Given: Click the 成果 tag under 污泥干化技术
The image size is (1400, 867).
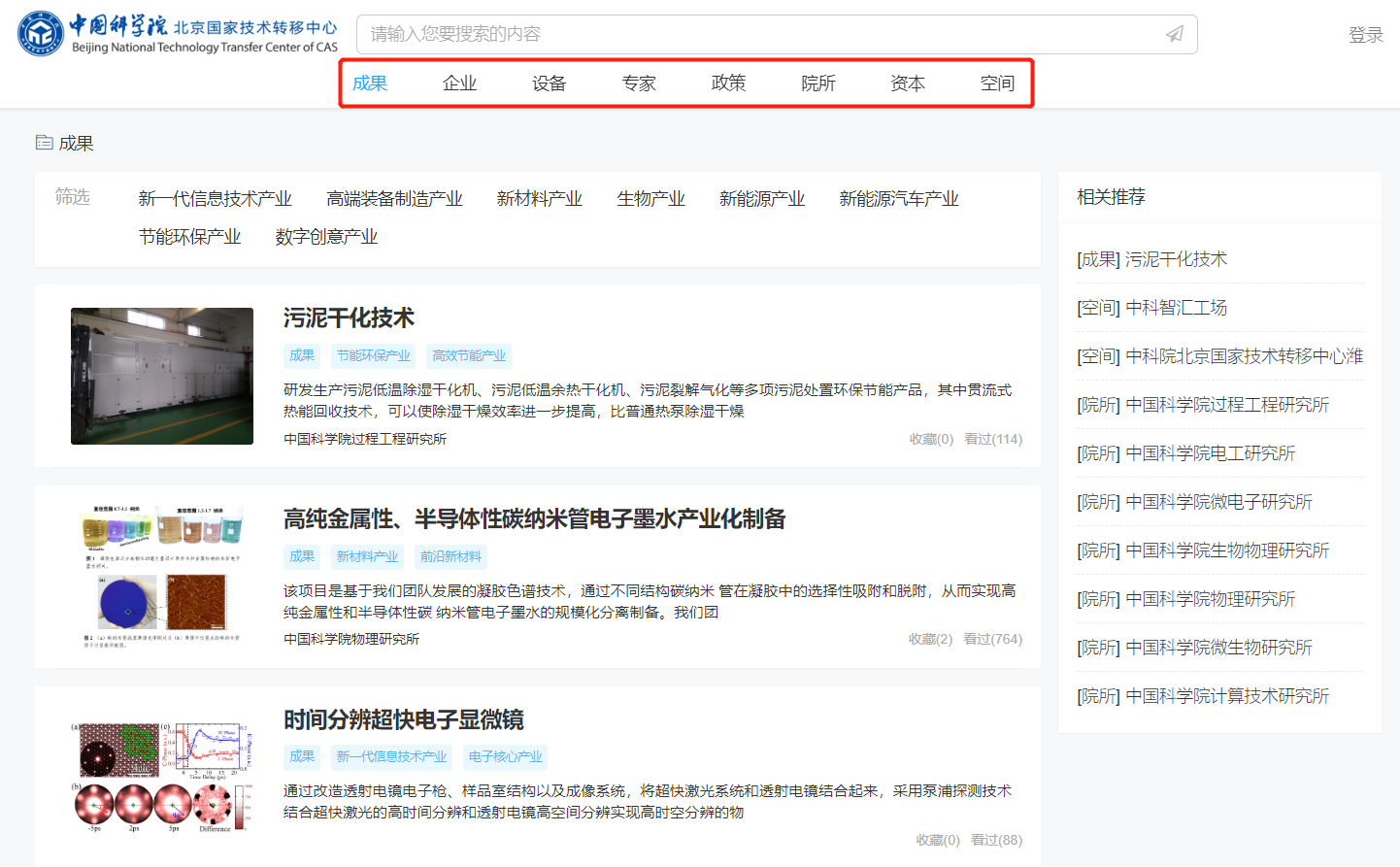Looking at the screenshot, I should [x=302, y=355].
